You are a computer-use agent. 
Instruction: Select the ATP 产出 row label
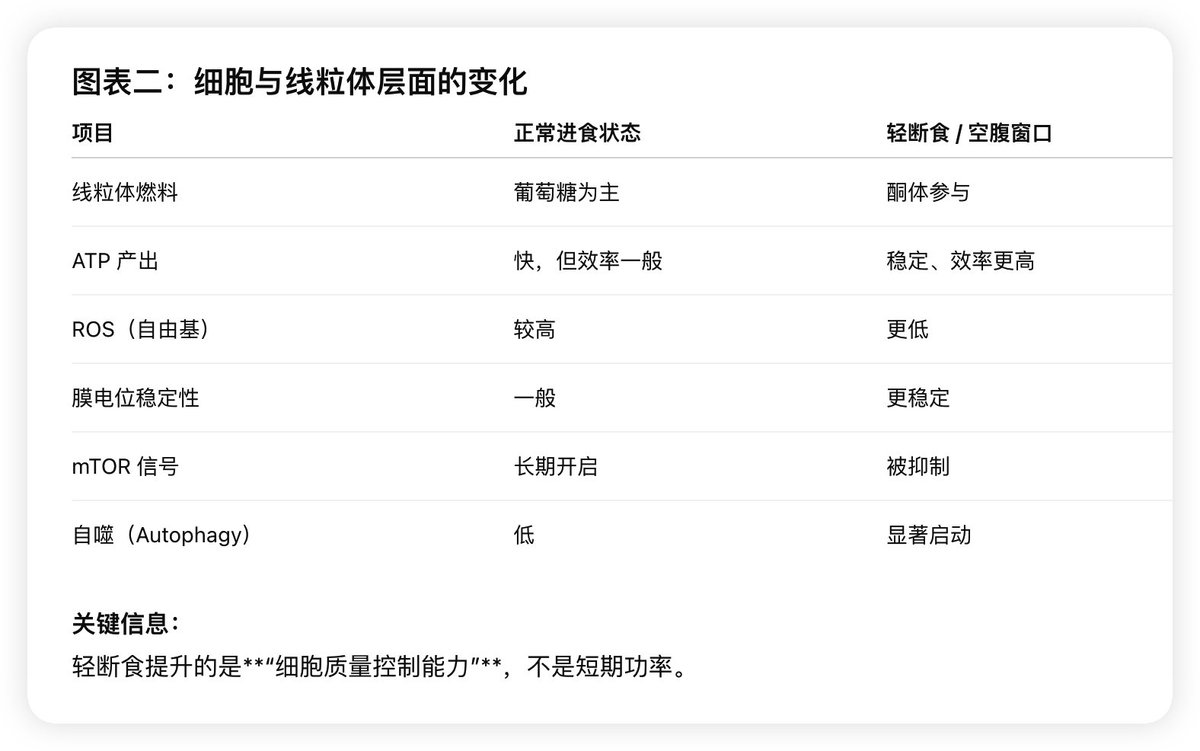pos(115,261)
